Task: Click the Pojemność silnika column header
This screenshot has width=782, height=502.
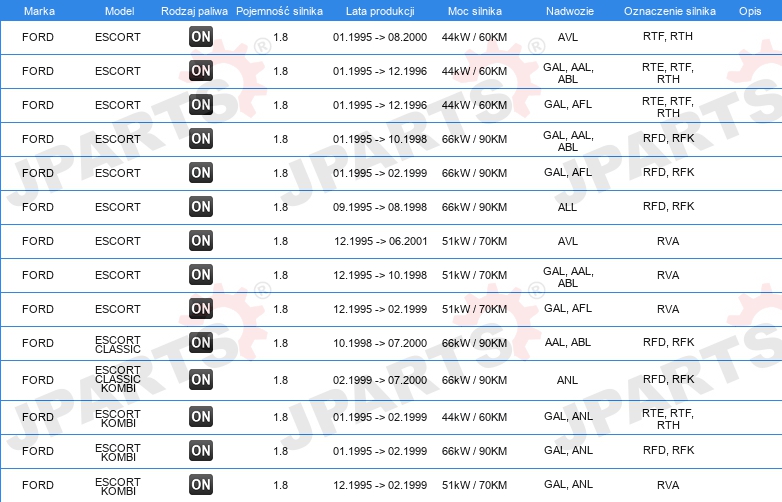Action: pos(279,11)
